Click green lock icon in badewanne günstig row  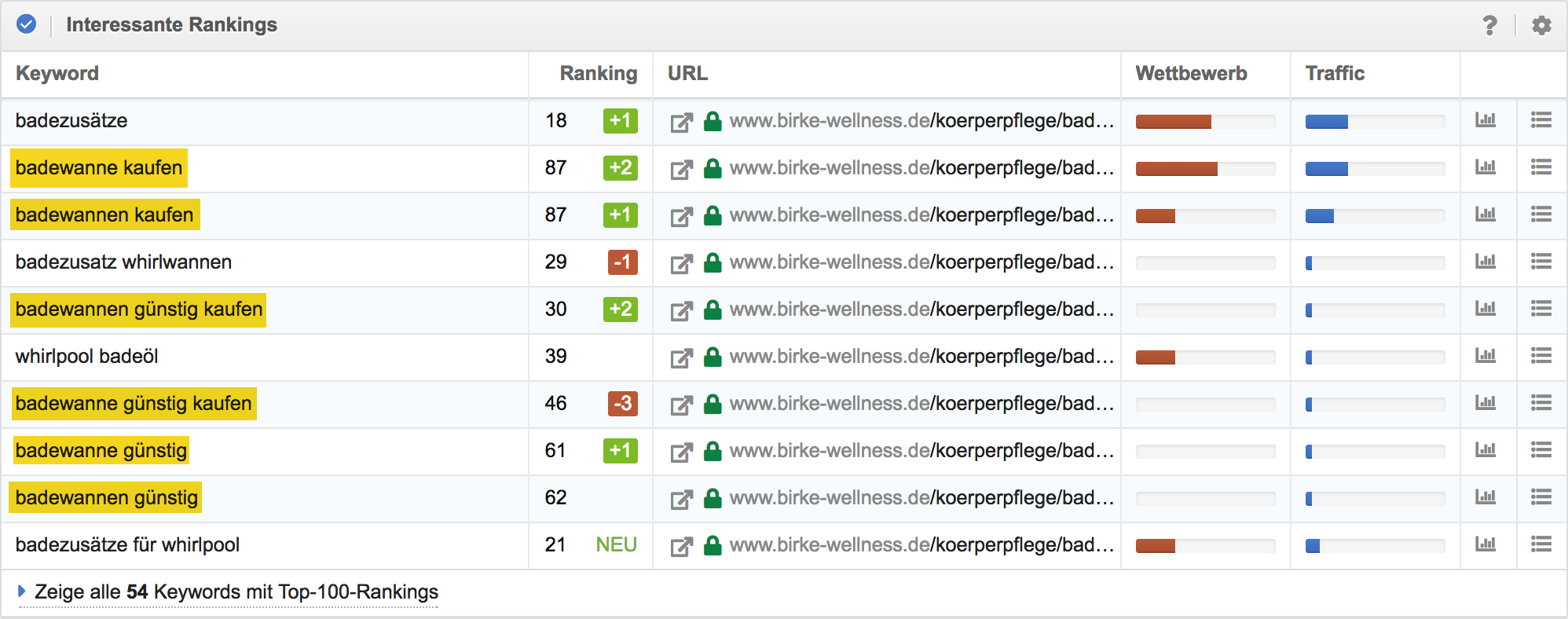pos(713,451)
